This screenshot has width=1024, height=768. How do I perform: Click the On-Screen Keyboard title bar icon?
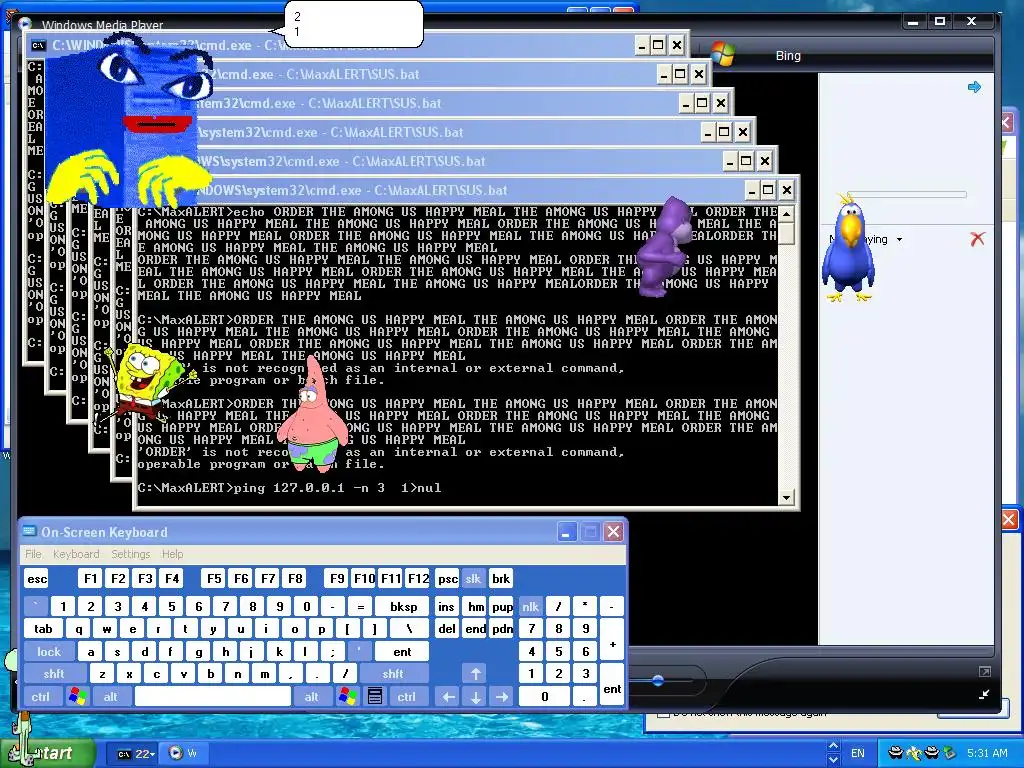click(29, 531)
